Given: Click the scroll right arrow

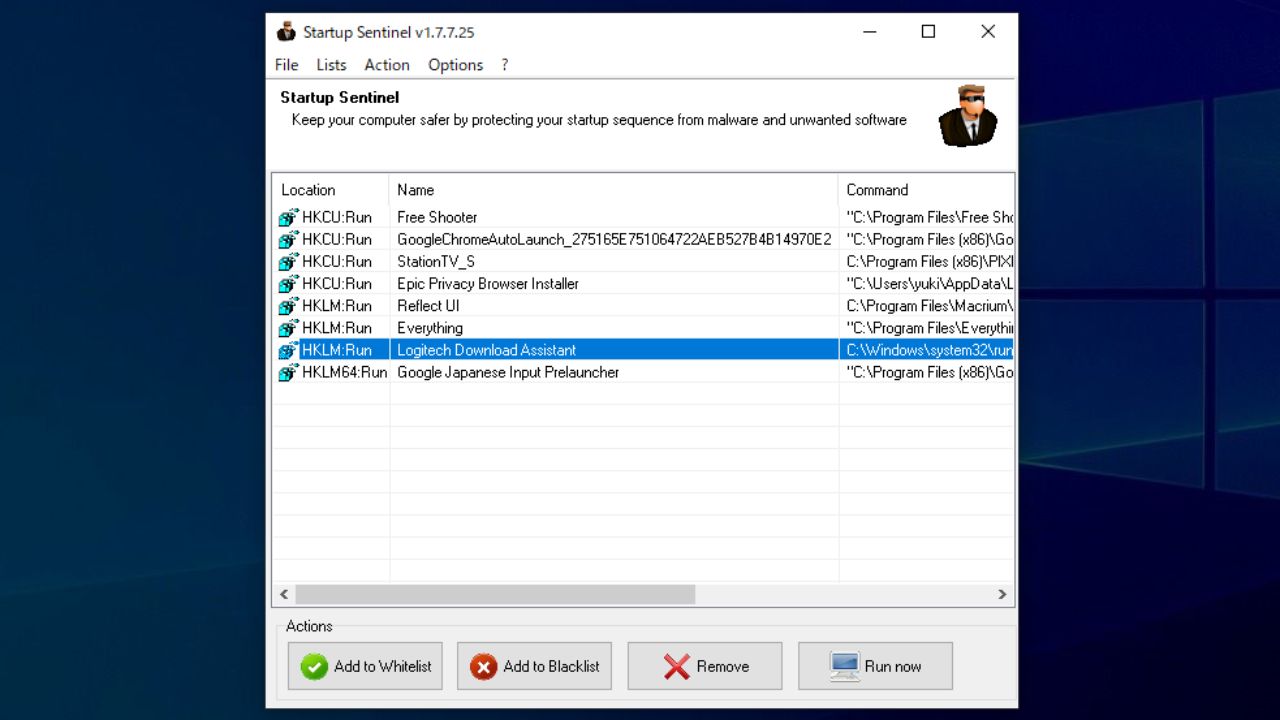Looking at the screenshot, I should coord(1002,594).
